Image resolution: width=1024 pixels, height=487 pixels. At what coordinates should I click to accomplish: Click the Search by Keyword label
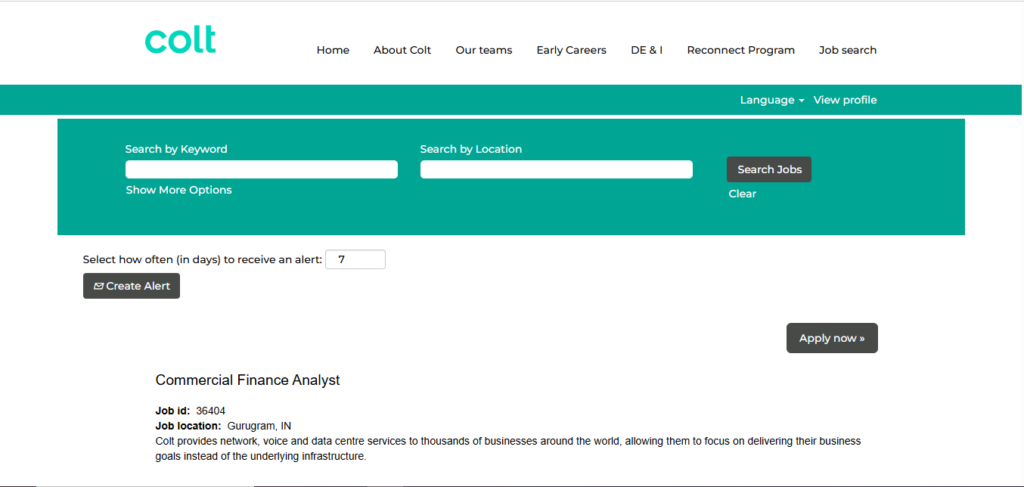(176, 149)
